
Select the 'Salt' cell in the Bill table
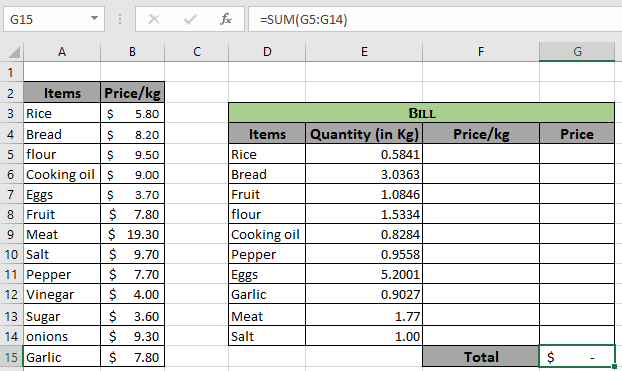pyautogui.click(x=267, y=336)
